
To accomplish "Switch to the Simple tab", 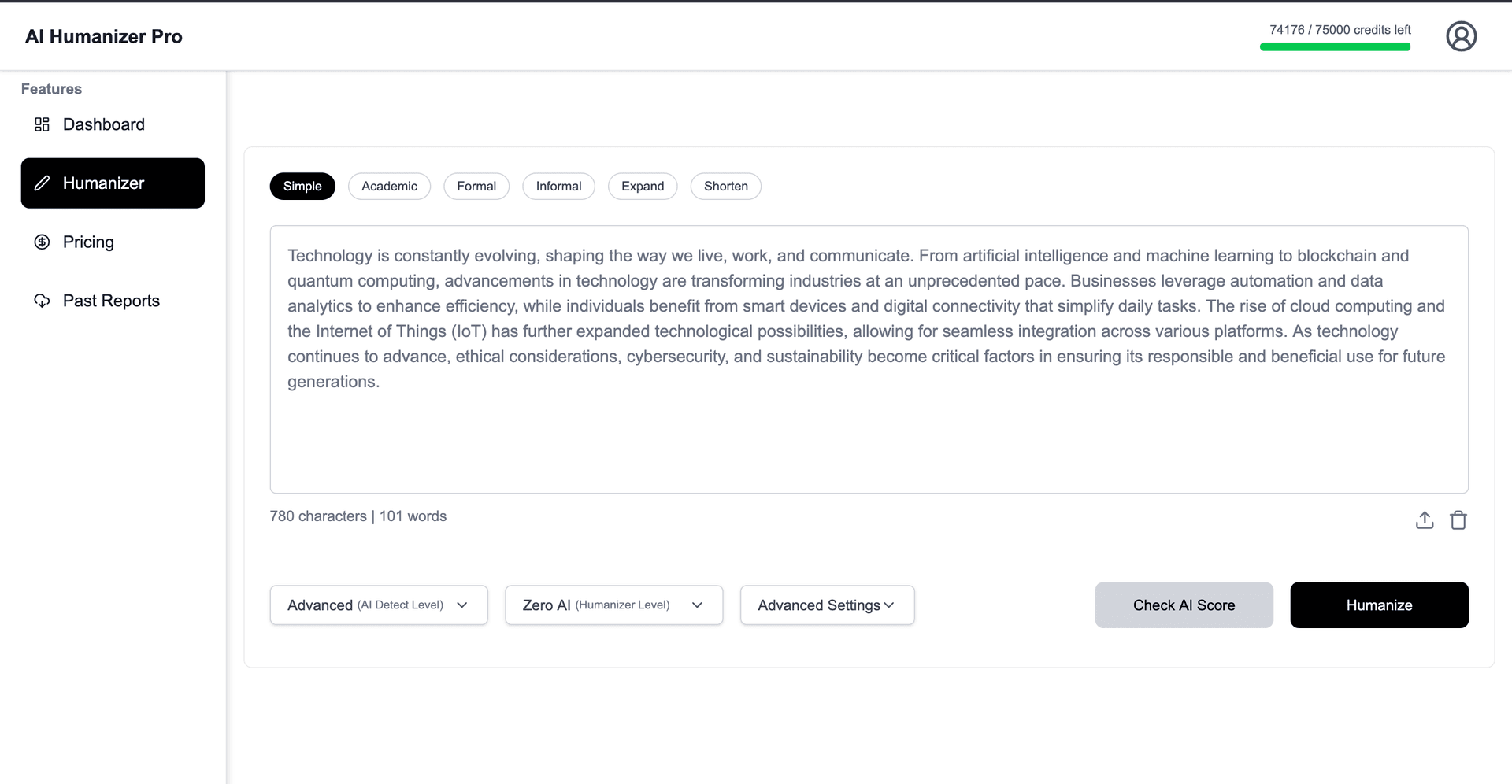I will point(302,186).
